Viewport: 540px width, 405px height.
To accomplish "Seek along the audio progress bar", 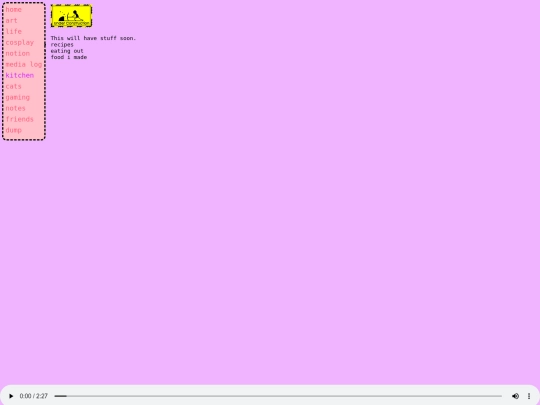I will click(x=278, y=396).
